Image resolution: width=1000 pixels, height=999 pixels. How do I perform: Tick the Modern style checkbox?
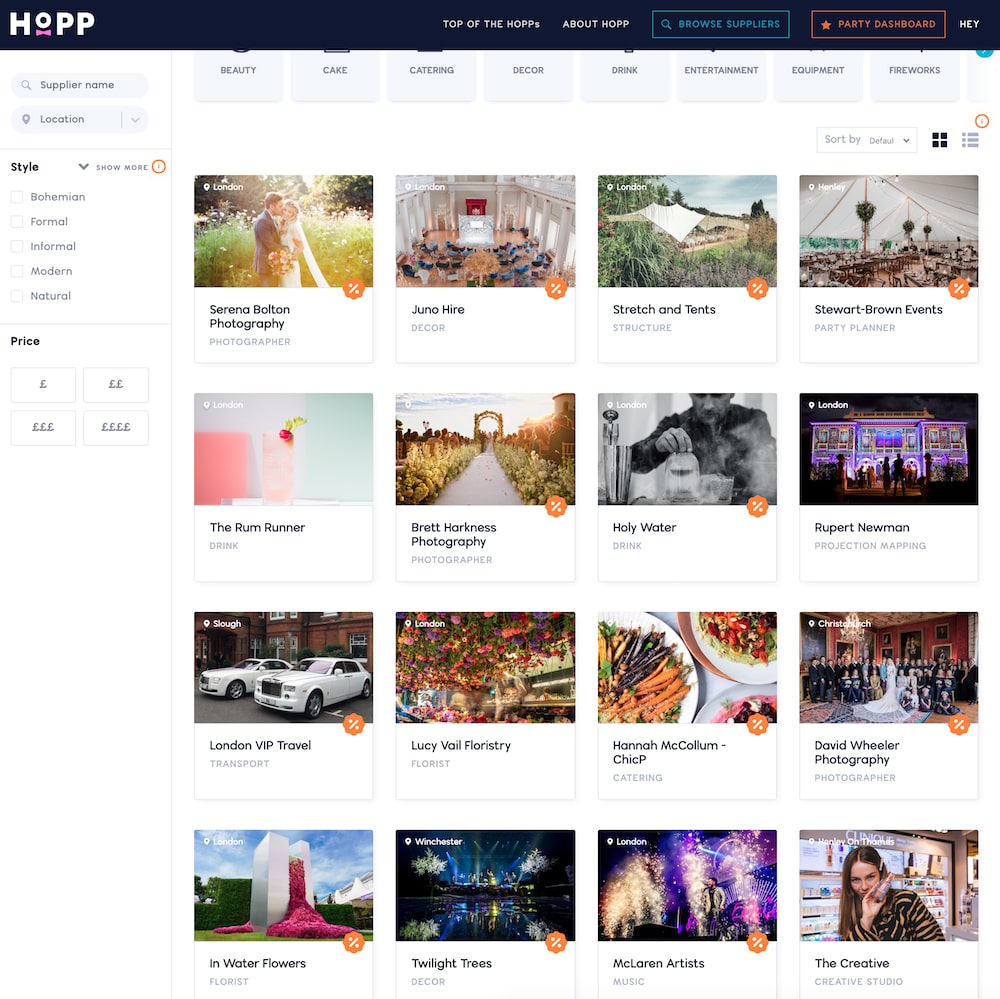click(17, 271)
